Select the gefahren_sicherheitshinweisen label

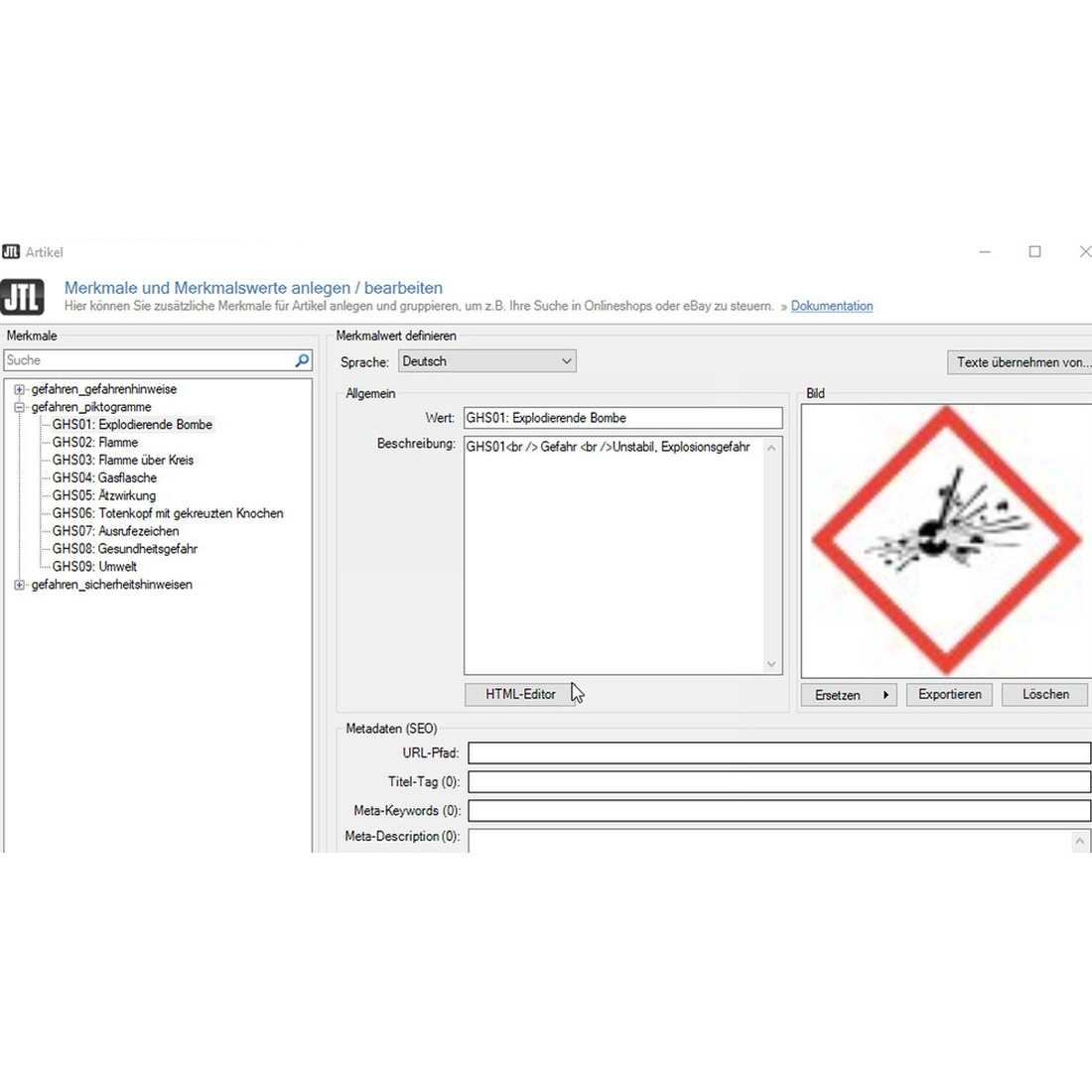[111, 585]
